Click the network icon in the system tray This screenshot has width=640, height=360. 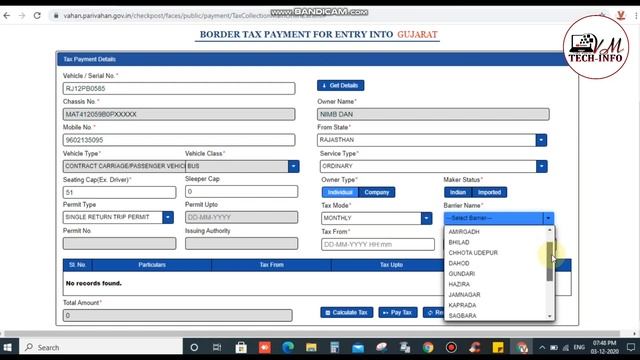coord(566,348)
